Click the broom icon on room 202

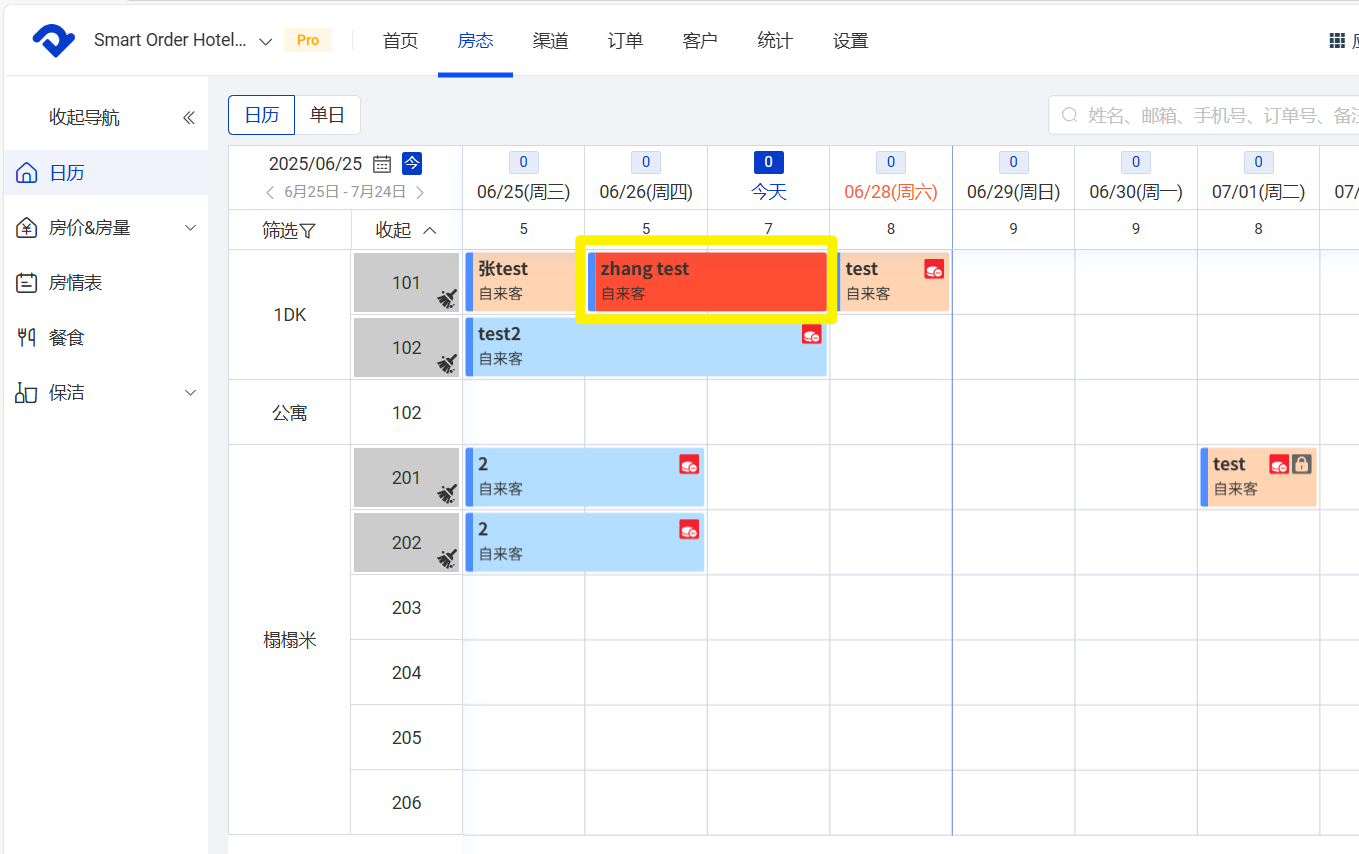(x=447, y=558)
